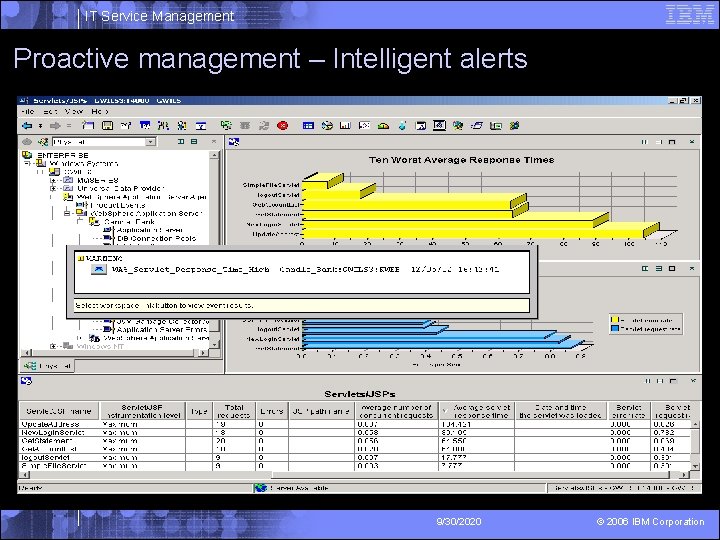Collapse the Windows Systems tree node
The width and height of the screenshot is (720, 540).
click(27, 163)
